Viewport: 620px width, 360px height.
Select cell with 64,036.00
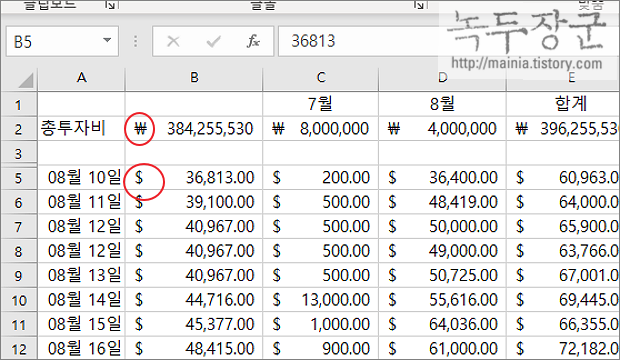coord(442,324)
